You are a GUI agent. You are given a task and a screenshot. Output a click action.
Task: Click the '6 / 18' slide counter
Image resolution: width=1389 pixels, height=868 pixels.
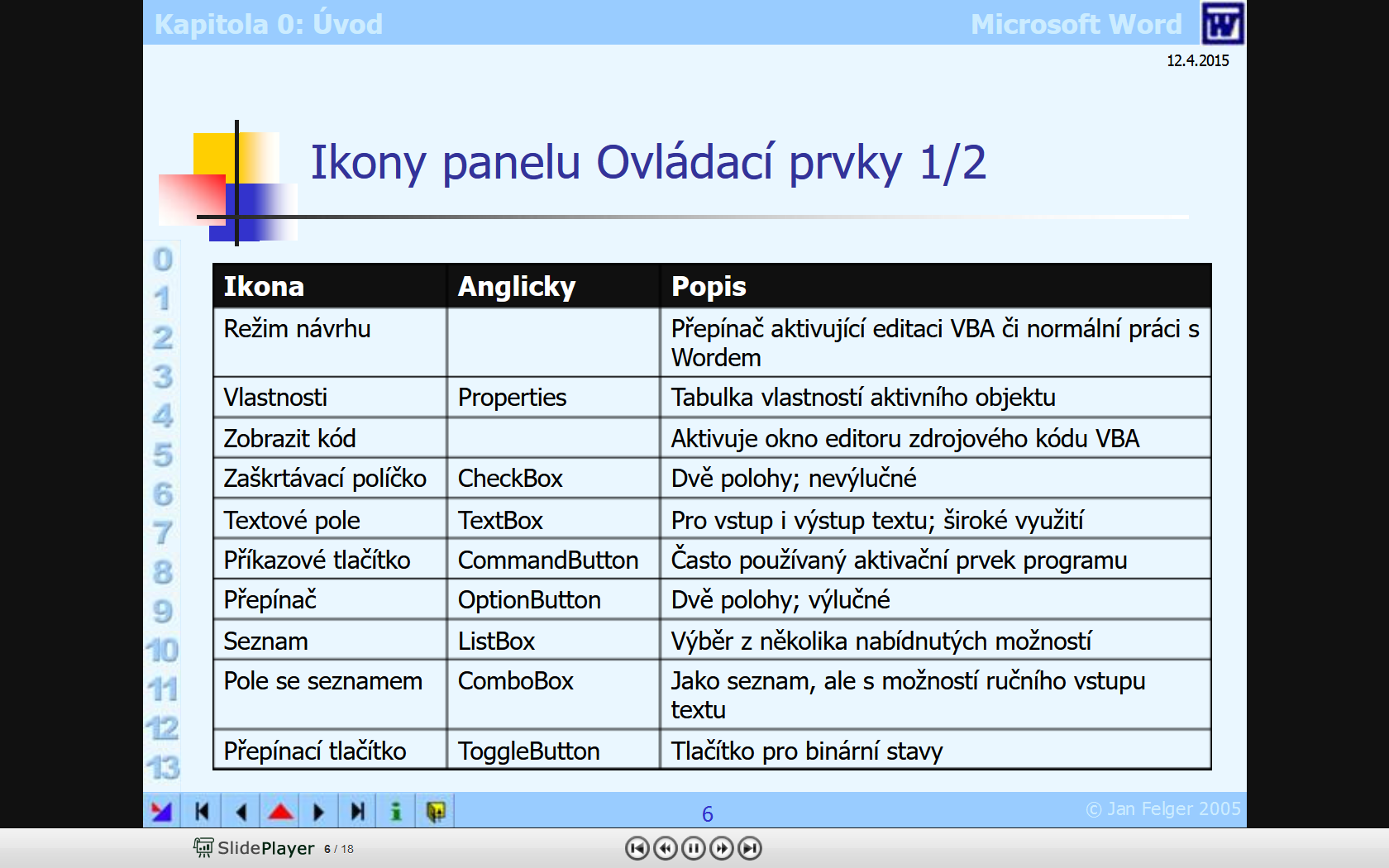pyautogui.click(x=339, y=849)
